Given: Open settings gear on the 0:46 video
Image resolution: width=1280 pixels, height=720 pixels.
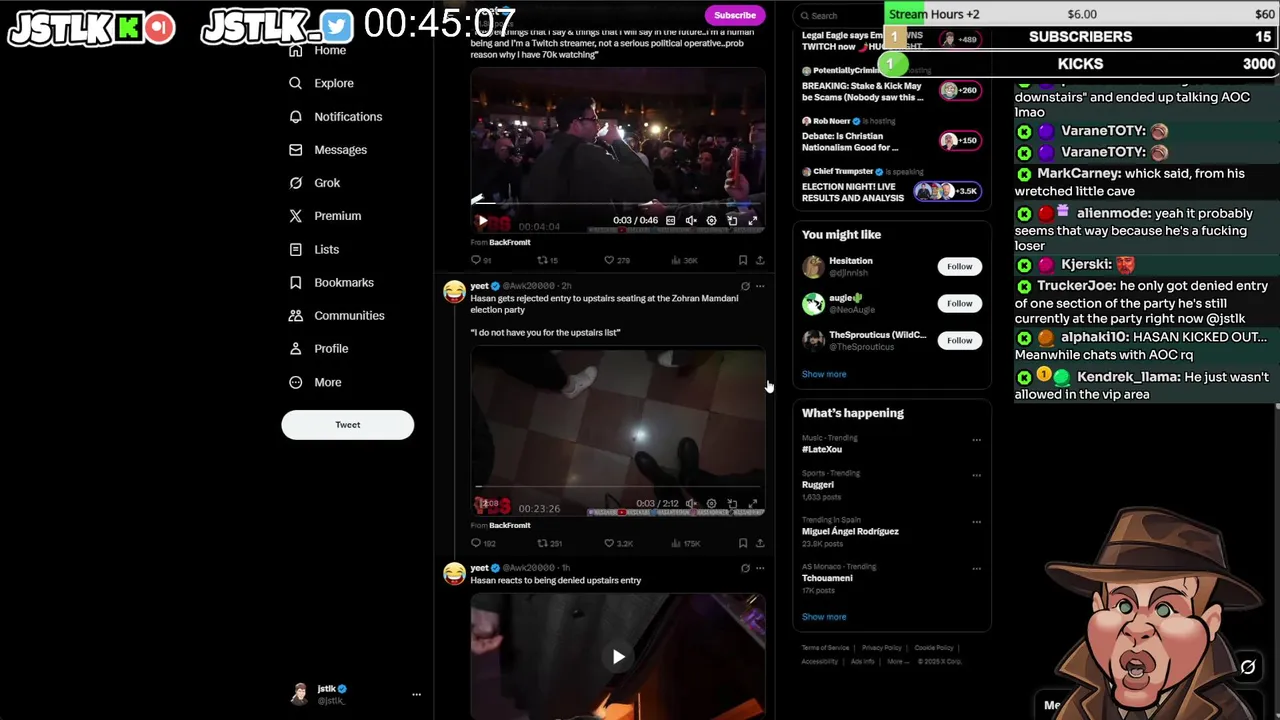Looking at the screenshot, I should [711, 221].
